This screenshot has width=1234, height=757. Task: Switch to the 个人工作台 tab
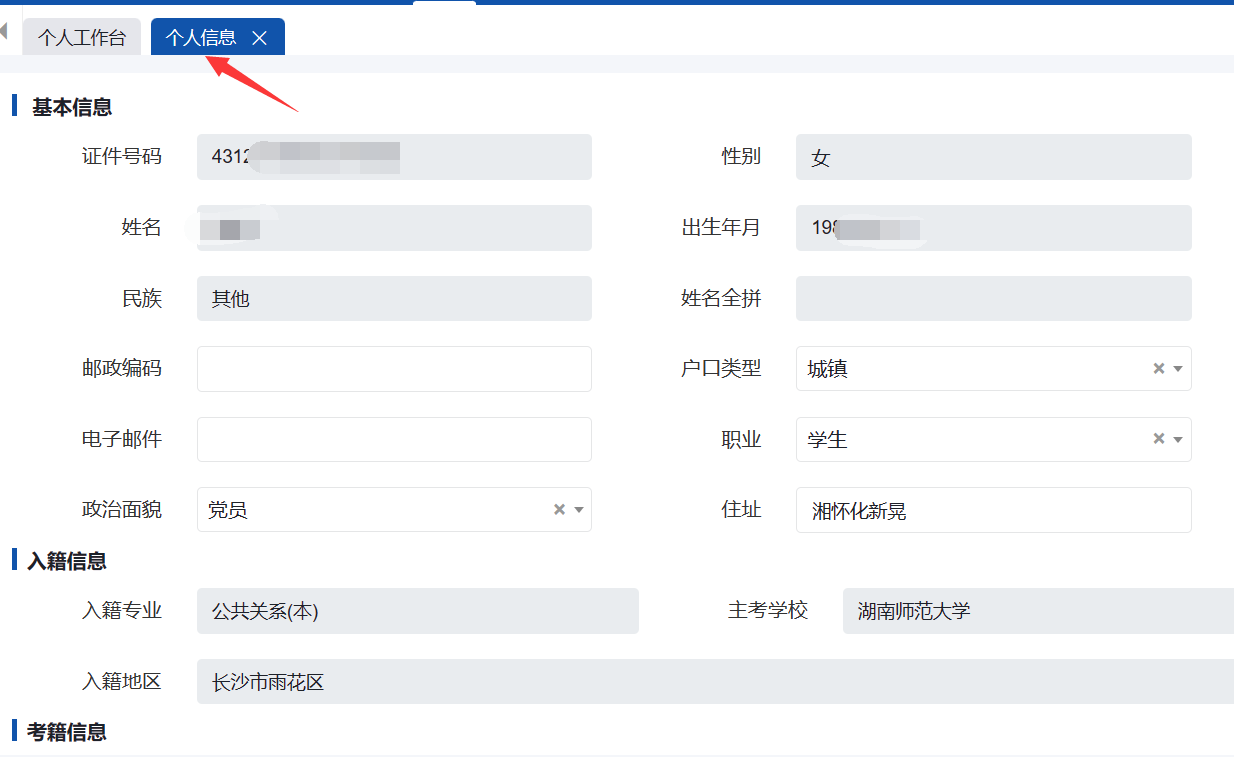tap(82, 38)
